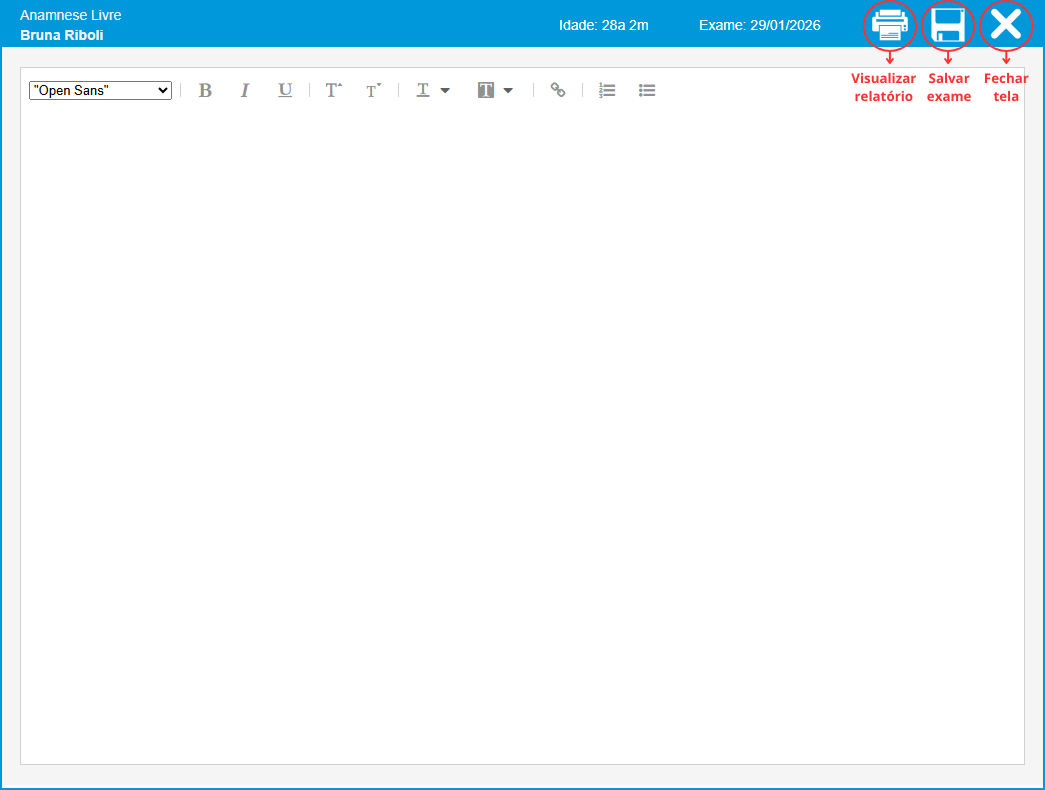Toggle italic text formatting
The width and height of the screenshot is (1045, 790).
[x=244, y=90]
